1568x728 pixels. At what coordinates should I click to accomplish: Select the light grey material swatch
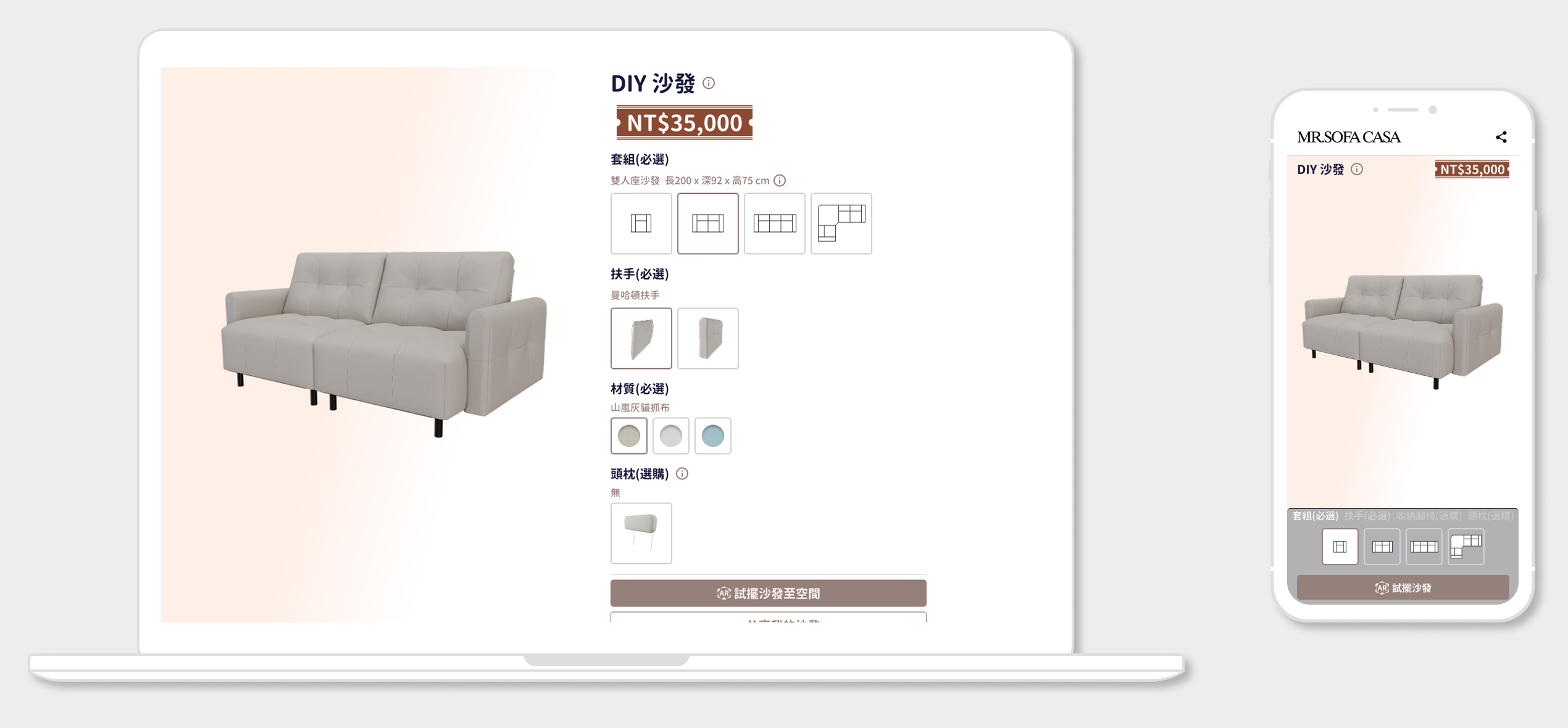tap(670, 436)
